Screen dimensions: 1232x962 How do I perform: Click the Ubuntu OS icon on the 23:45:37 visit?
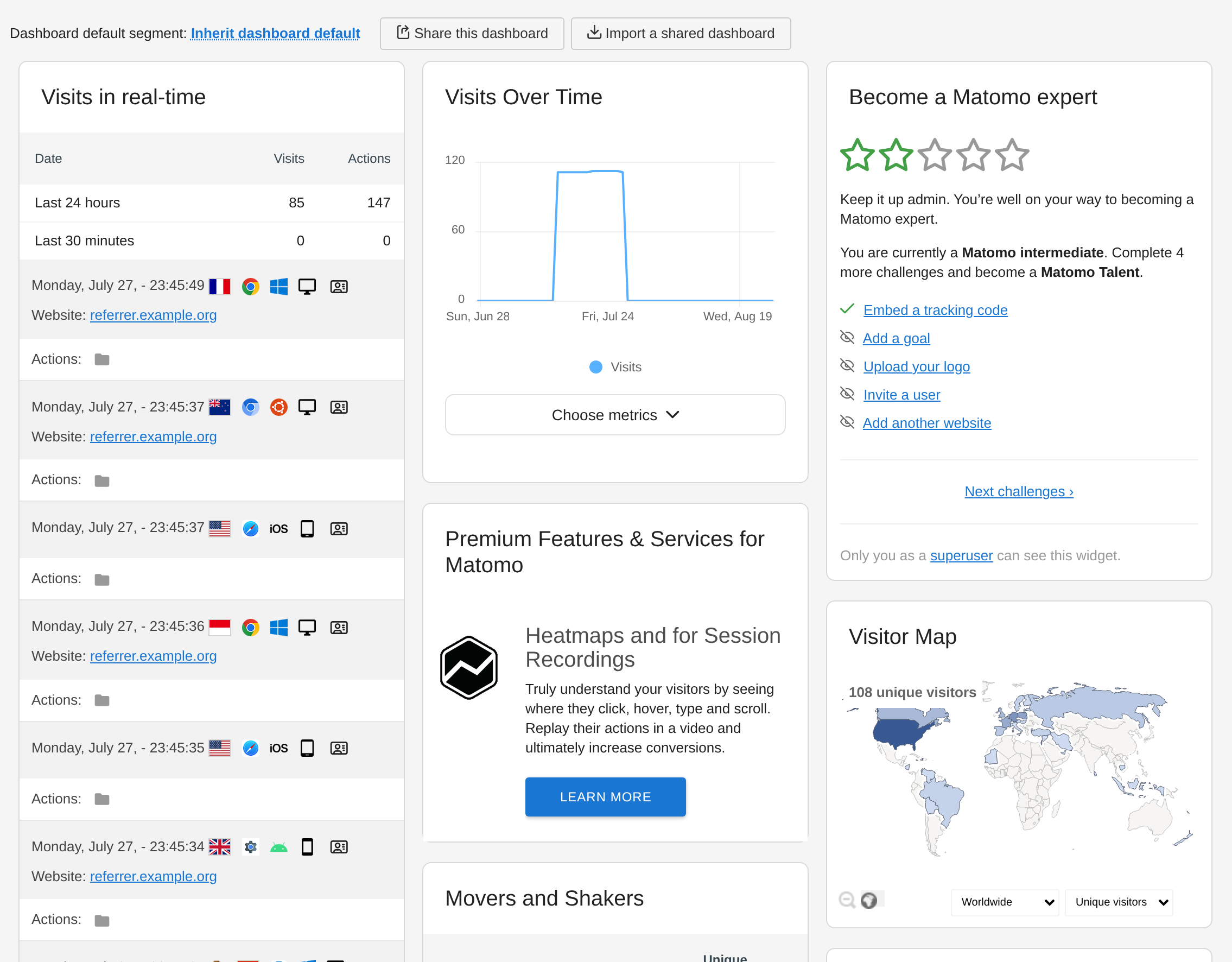pos(278,407)
